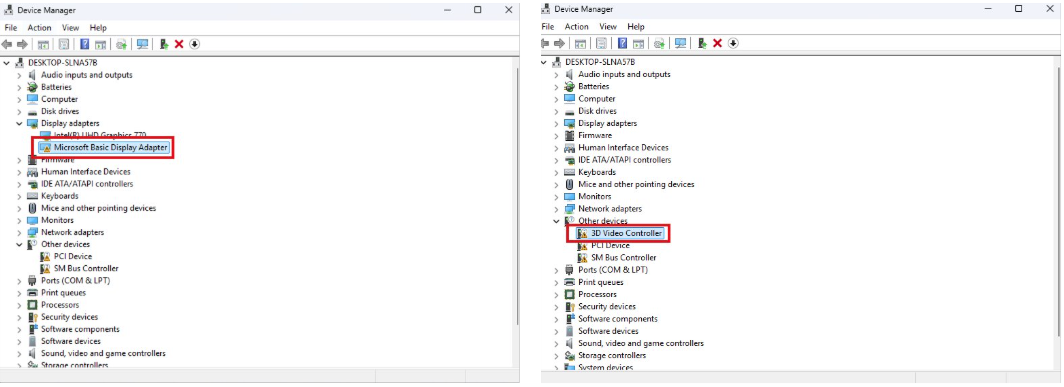Select IDE ATA/ATAPI controllers in right window

[x=624, y=160]
